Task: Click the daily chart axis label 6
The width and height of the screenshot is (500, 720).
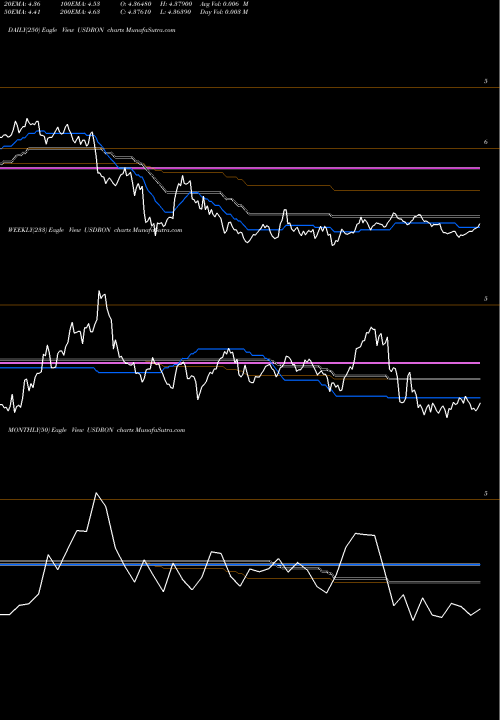Action: click(x=486, y=142)
